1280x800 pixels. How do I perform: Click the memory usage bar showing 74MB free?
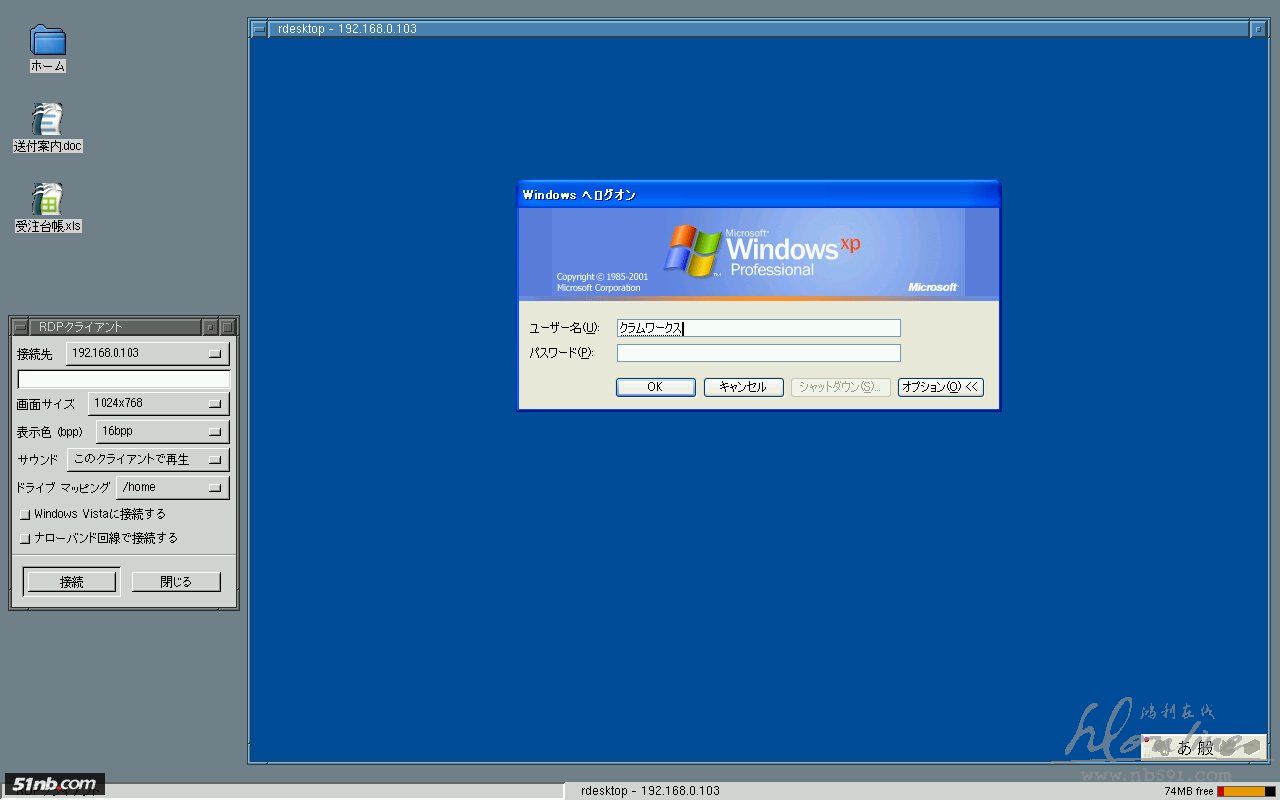1245,791
